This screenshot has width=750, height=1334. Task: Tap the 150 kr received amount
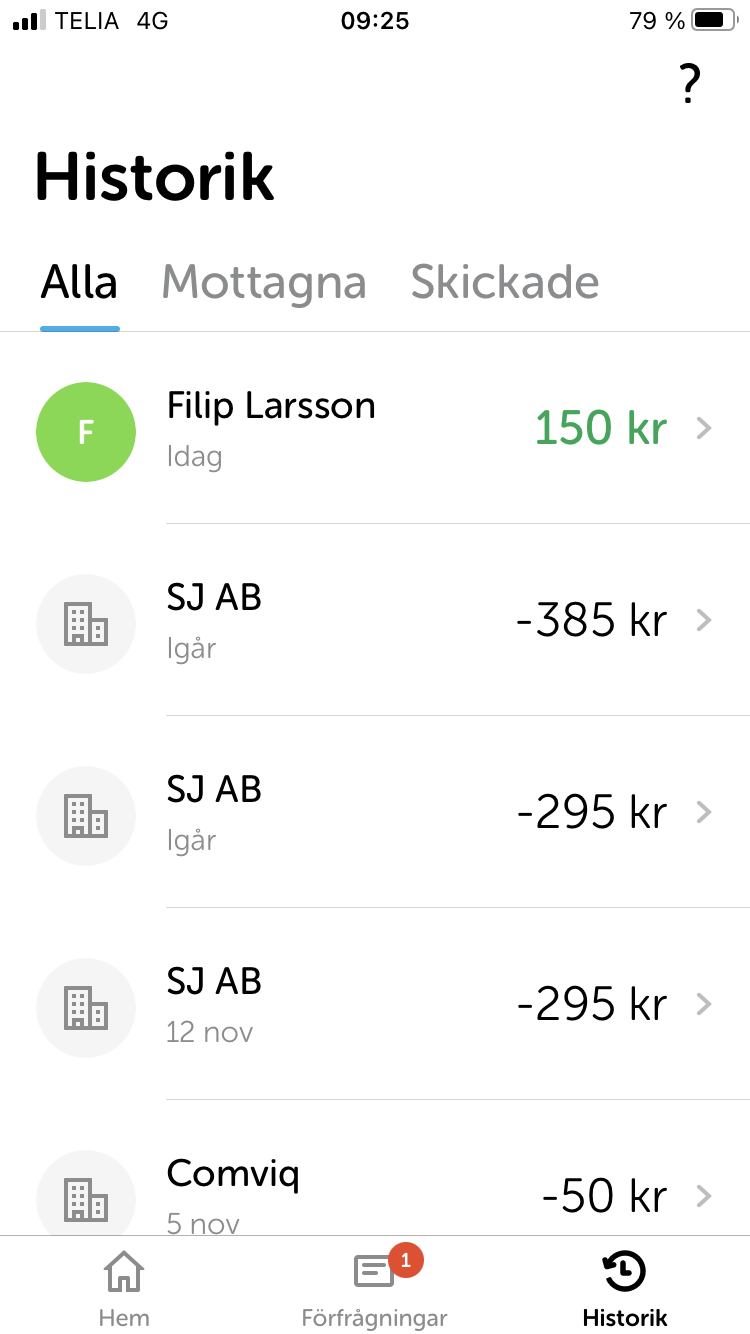pos(600,429)
